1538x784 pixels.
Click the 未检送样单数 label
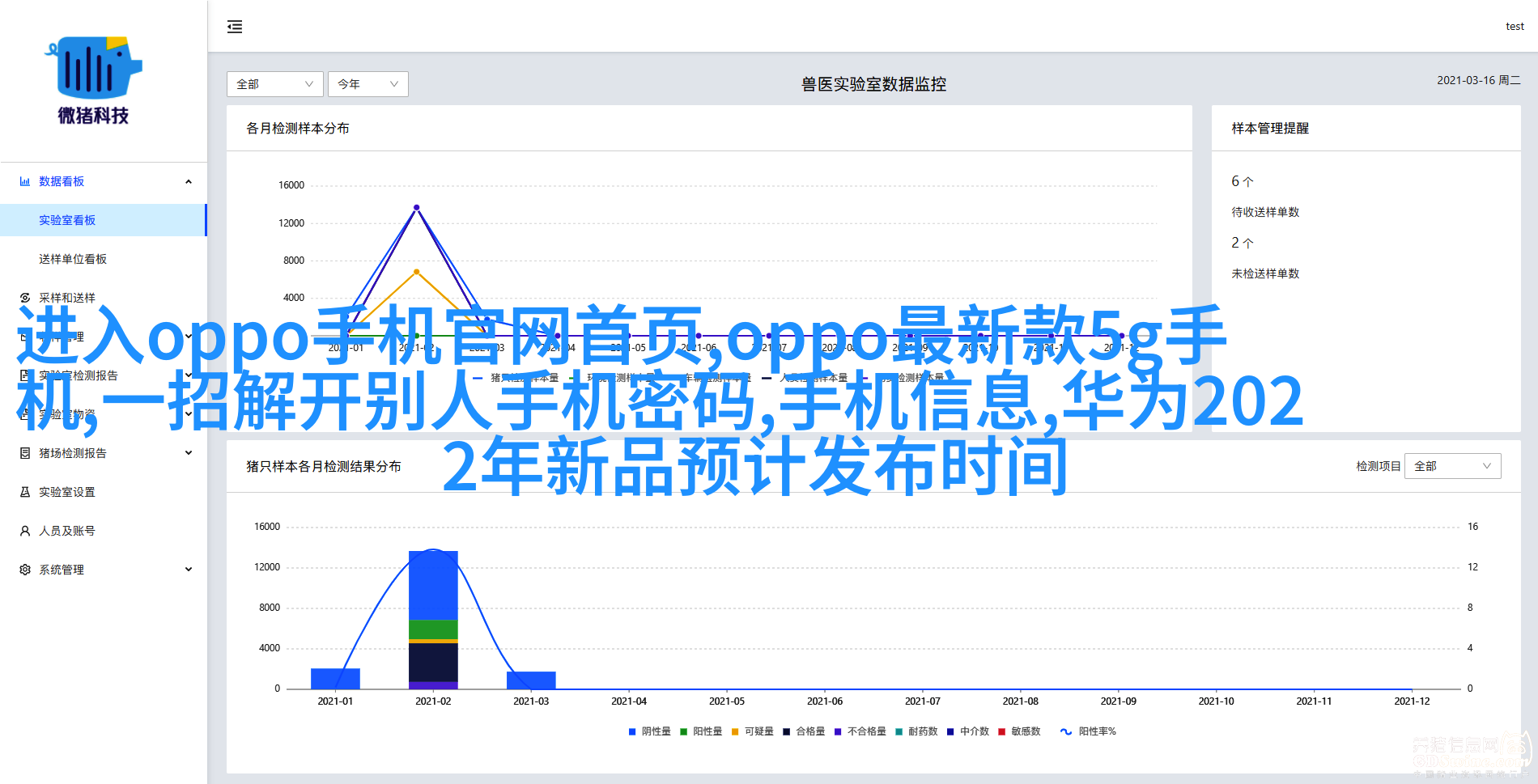coord(1265,273)
